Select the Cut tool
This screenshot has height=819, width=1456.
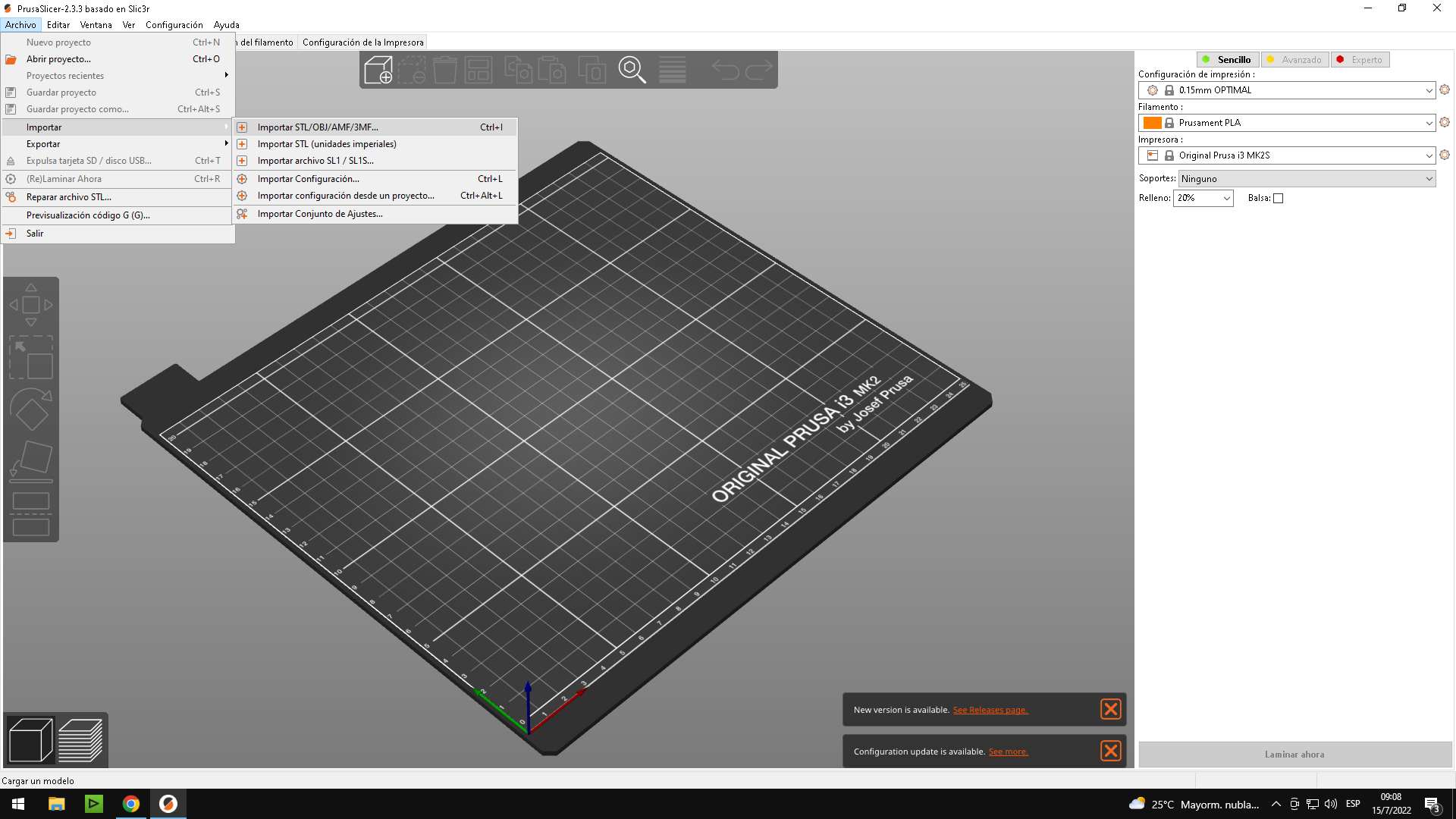31,514
